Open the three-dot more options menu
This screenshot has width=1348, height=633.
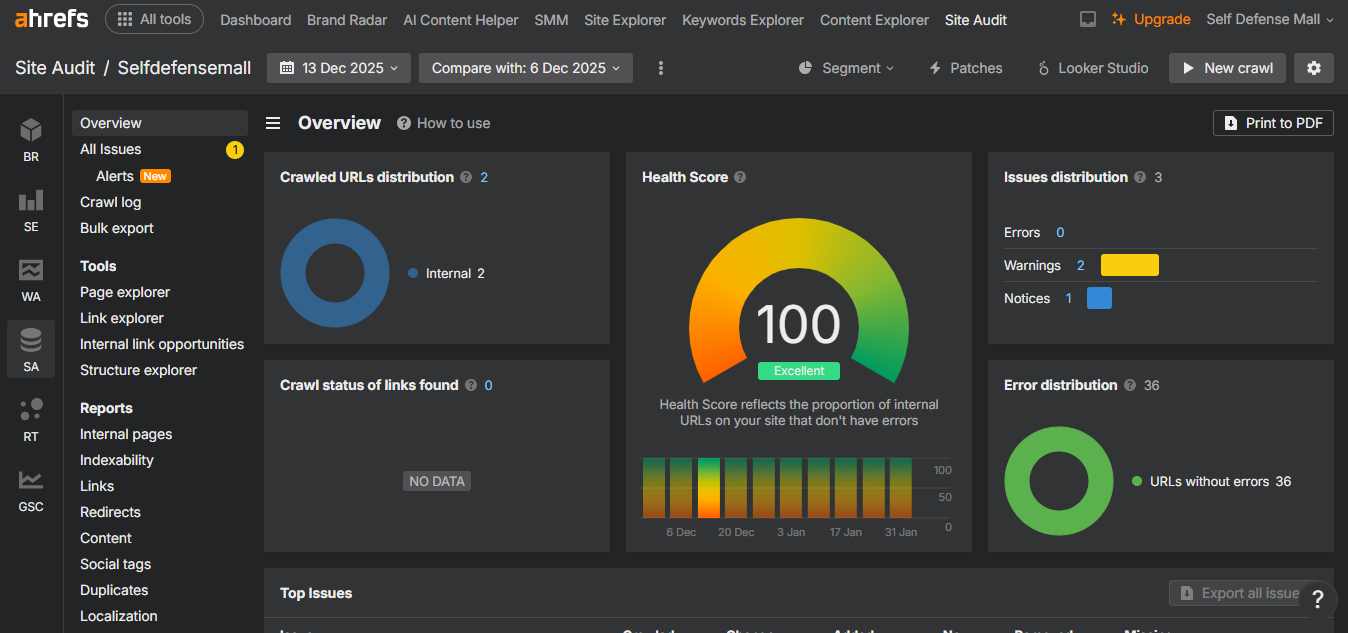[661, 68]
